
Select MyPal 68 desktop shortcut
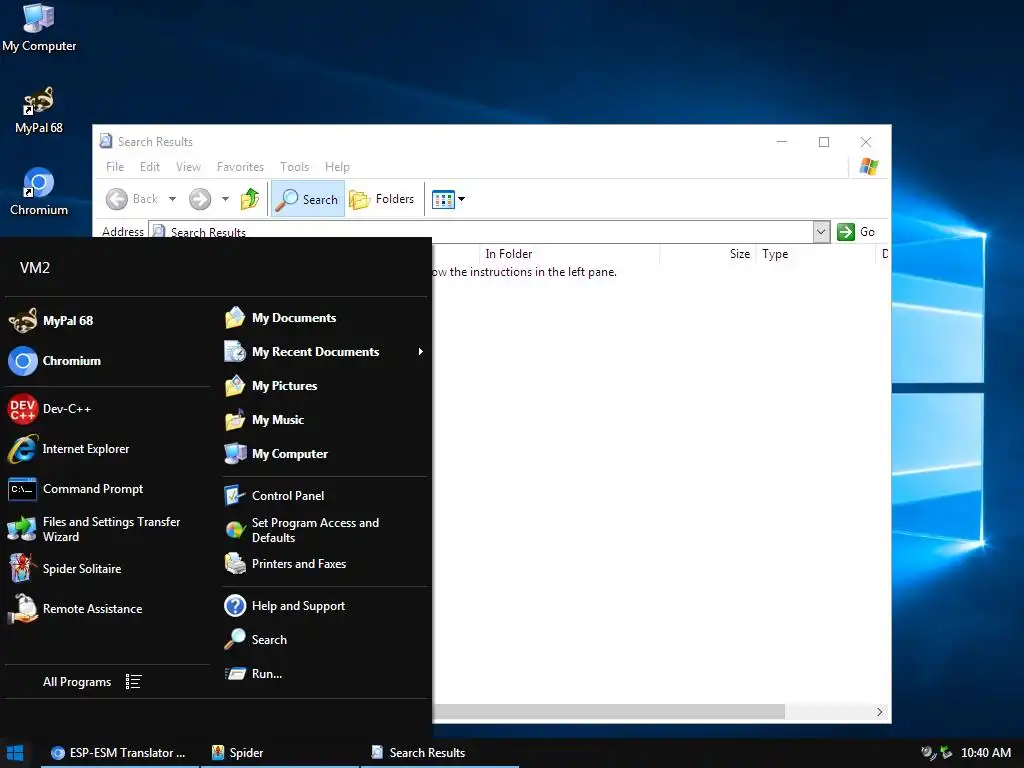pyautogui.click(x=39, y=111)
